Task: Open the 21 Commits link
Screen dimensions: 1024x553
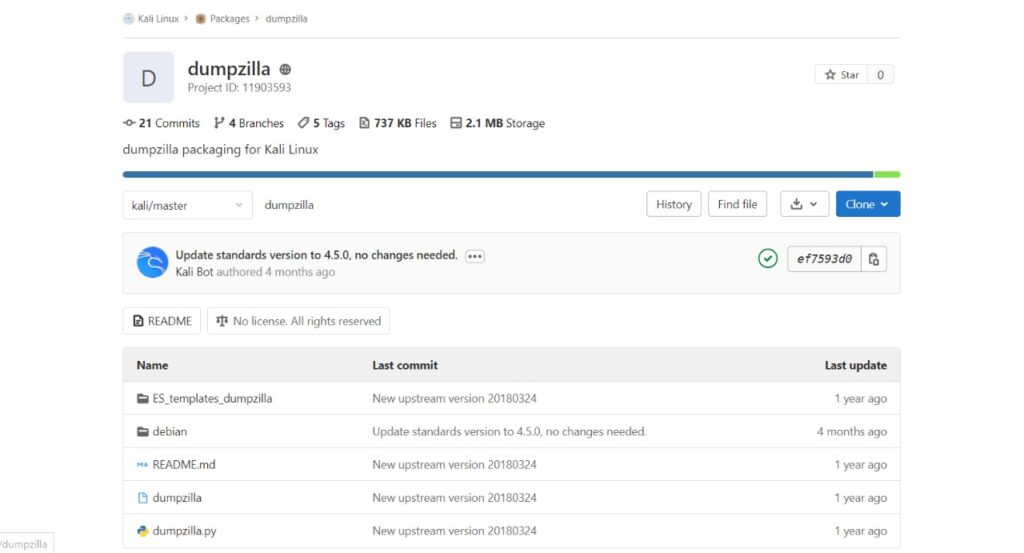Action: pos(161,123)
